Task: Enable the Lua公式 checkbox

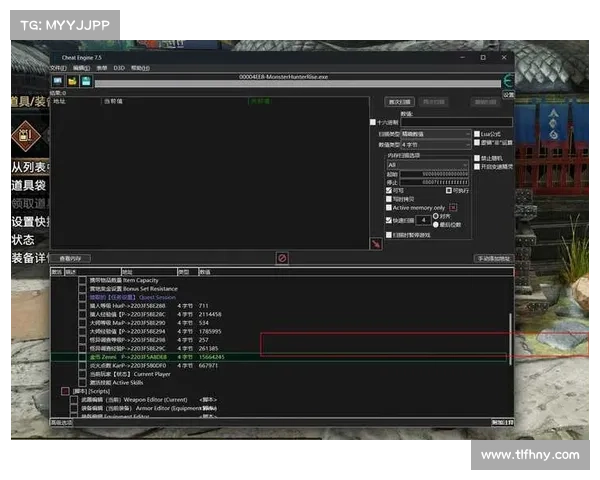Action: 477,133
